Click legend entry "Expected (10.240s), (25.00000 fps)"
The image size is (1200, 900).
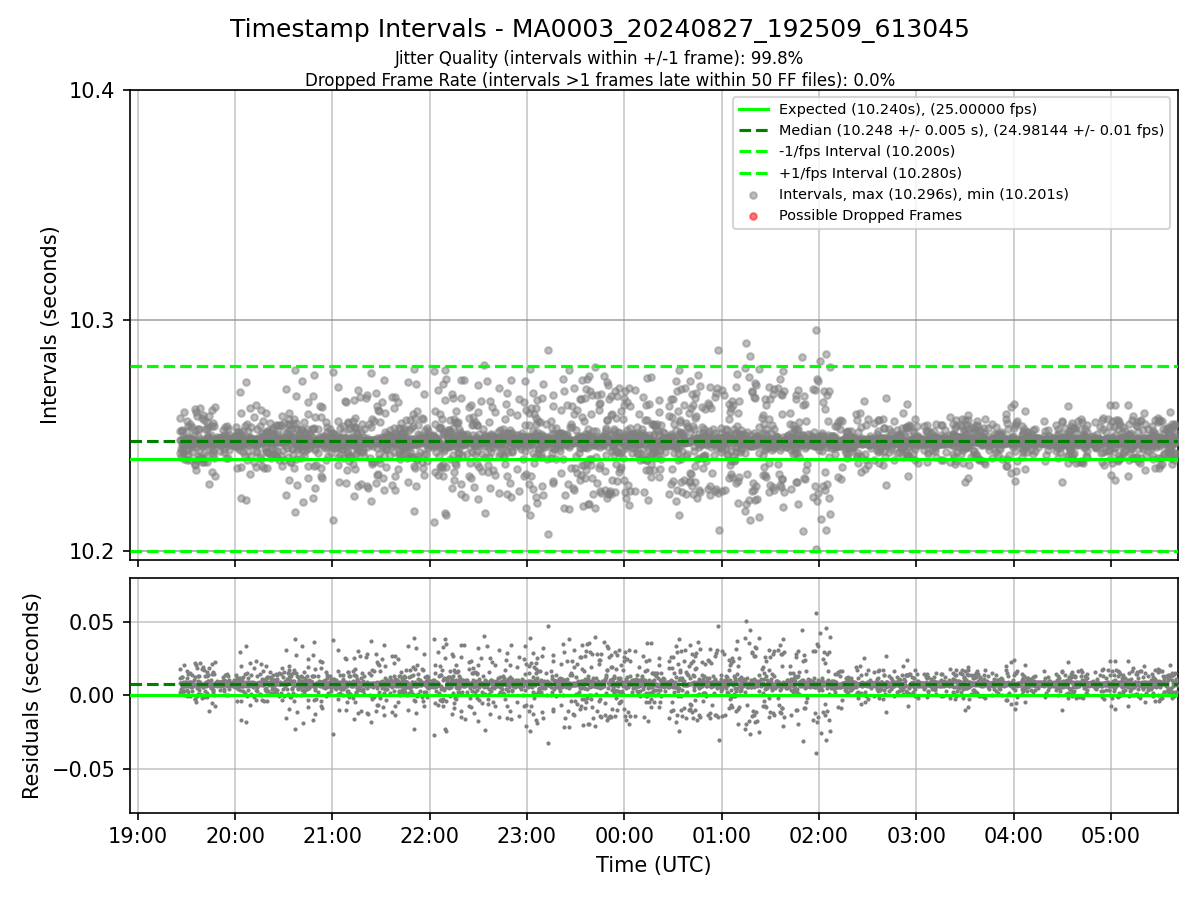click(x=907, y=109)
